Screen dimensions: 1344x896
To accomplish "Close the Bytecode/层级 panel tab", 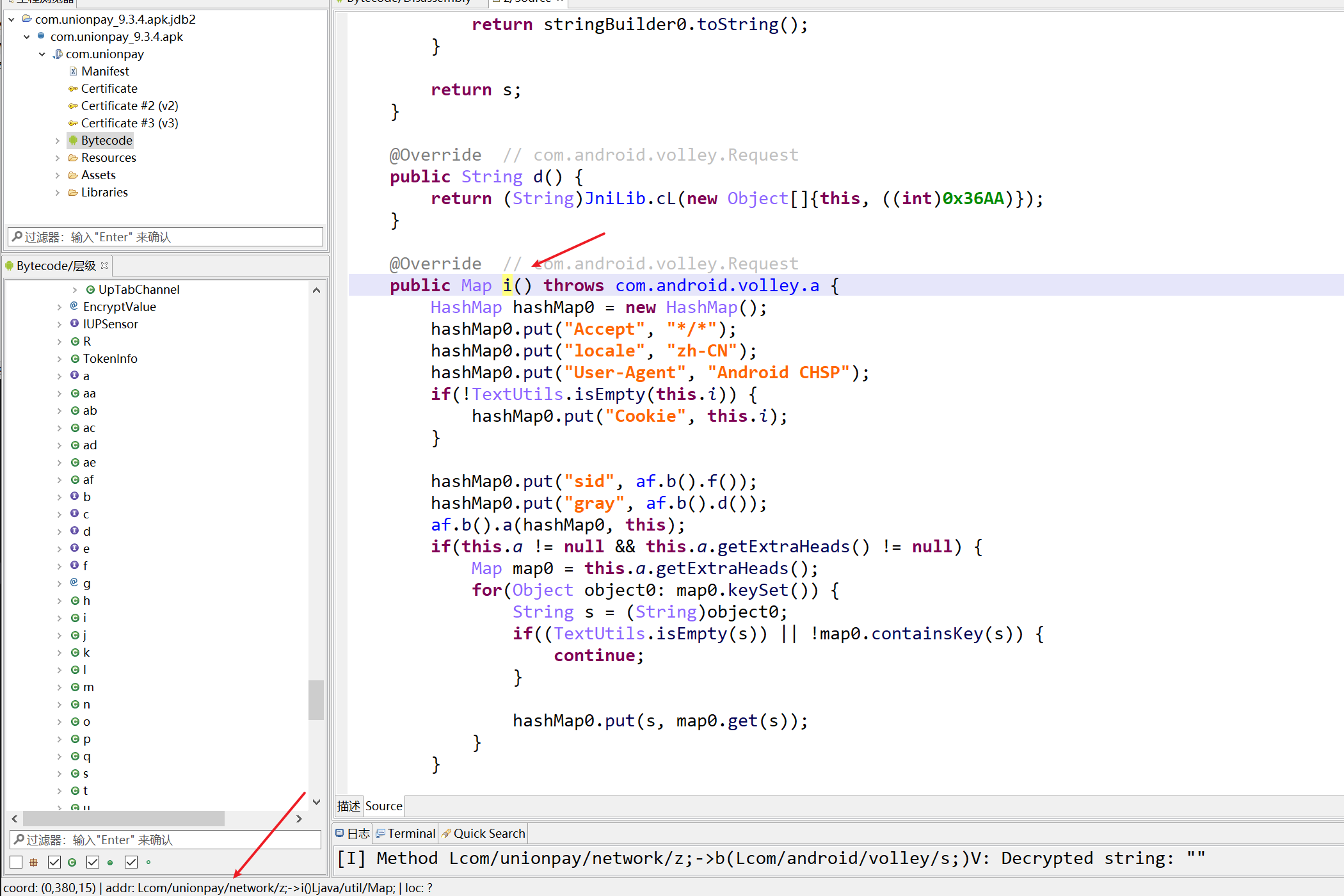I will (x=104, y=265).
